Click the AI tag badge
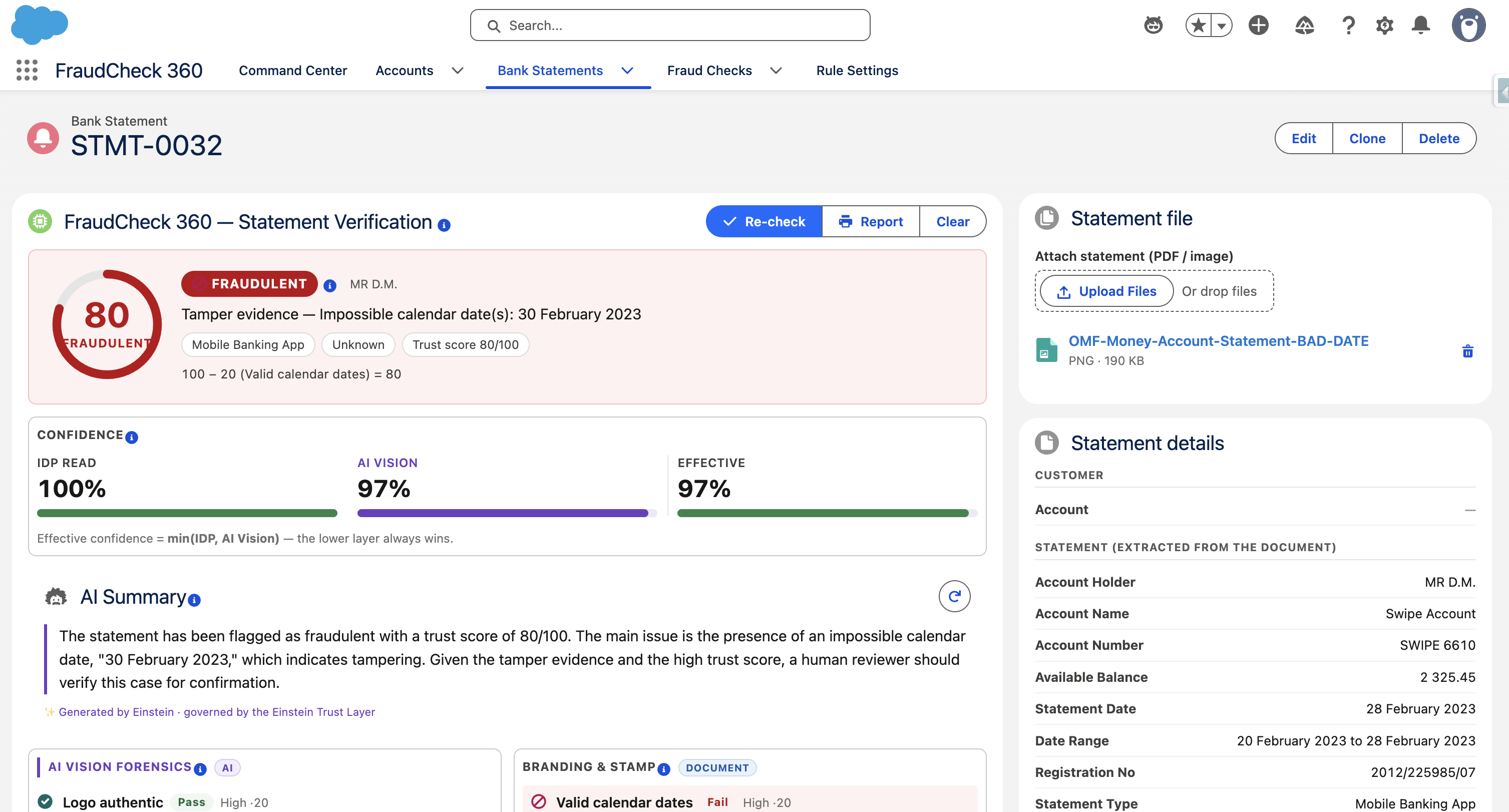This screenshot has height=812, width=1509. pyautogui.click(x=227, y=767)
